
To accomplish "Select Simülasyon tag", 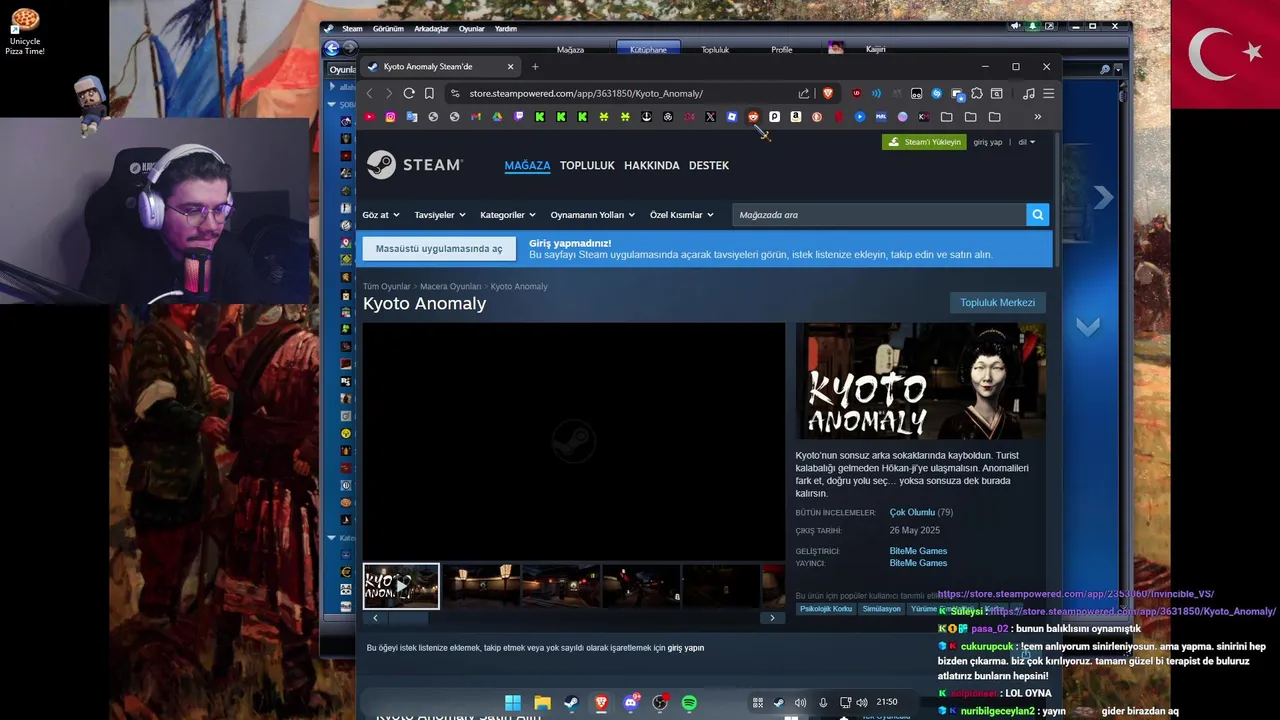I will [x=881, y=609].
